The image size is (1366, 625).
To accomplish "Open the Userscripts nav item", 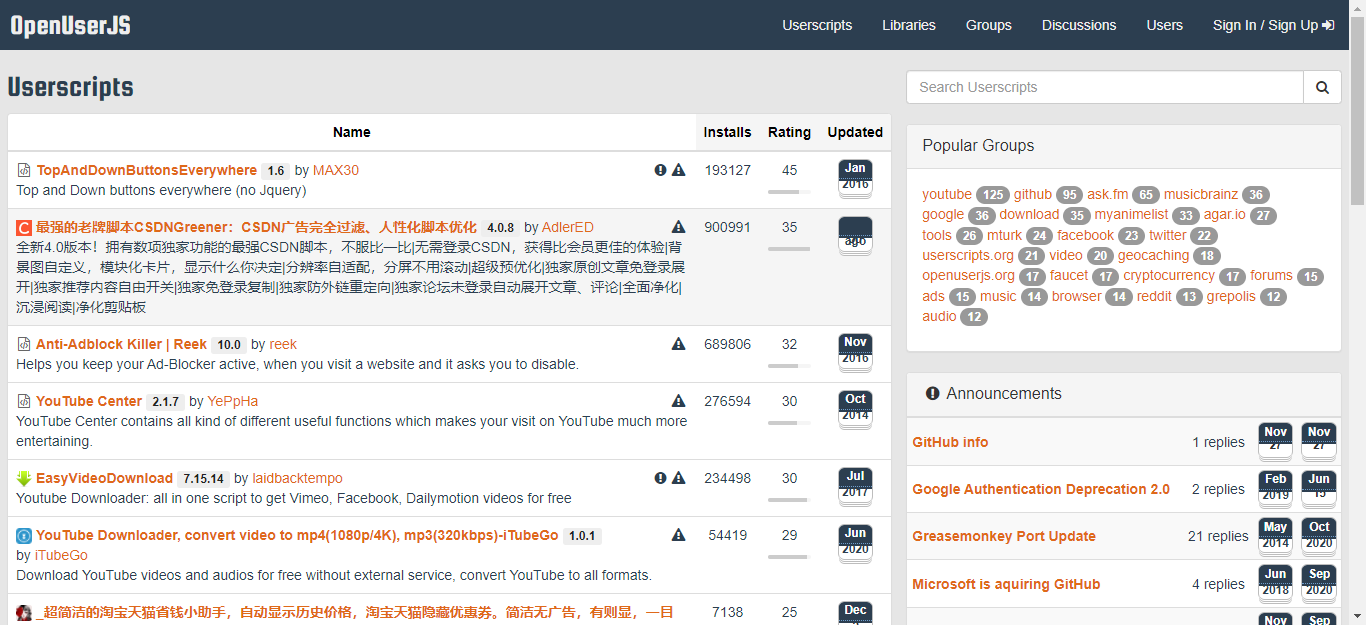I will (x=817, y=25).
